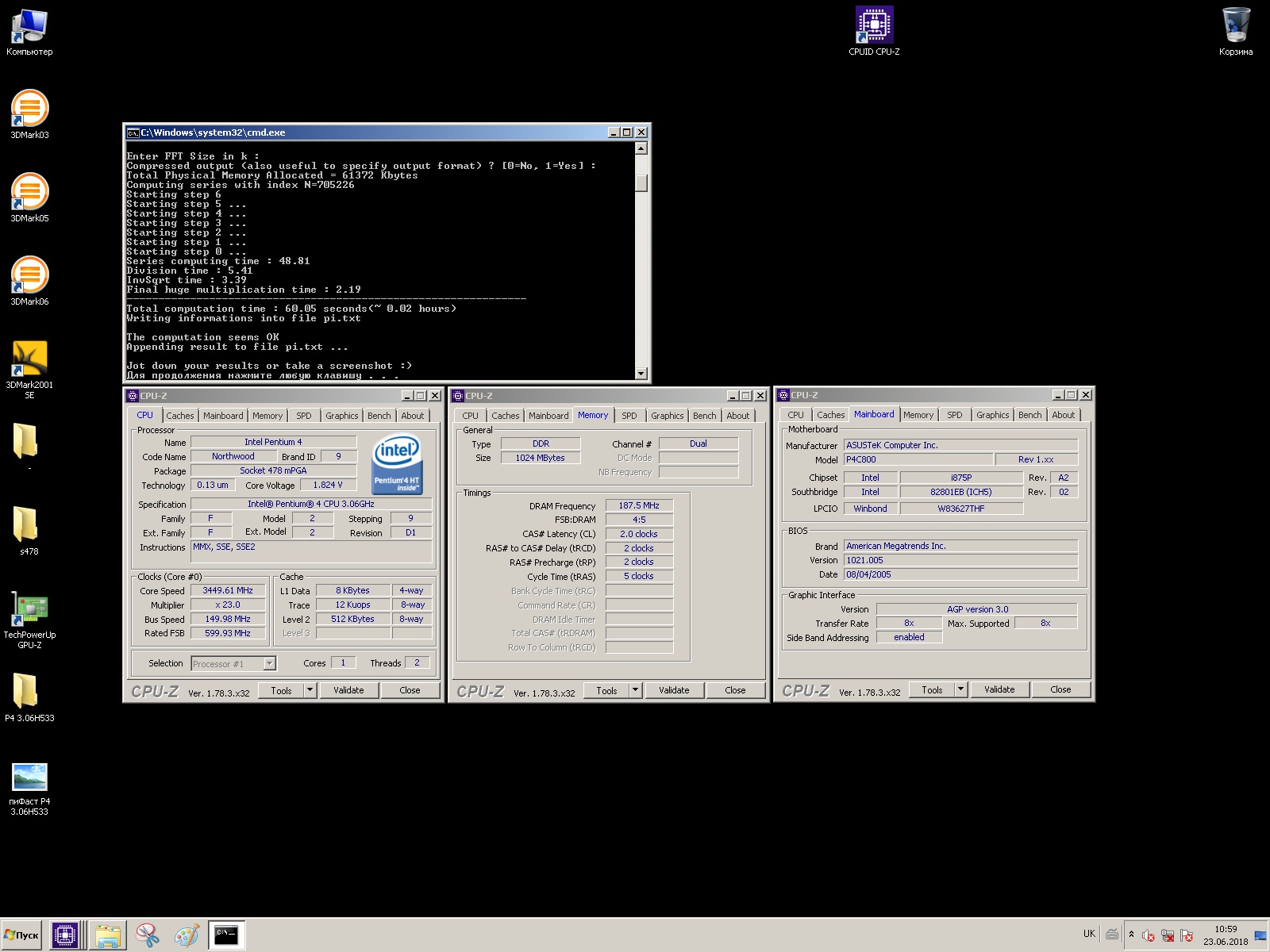The width and height of the screenshot is (1270, 952).
Task: Open the Paint taskbar icon
Action: (x=187, y=935)
